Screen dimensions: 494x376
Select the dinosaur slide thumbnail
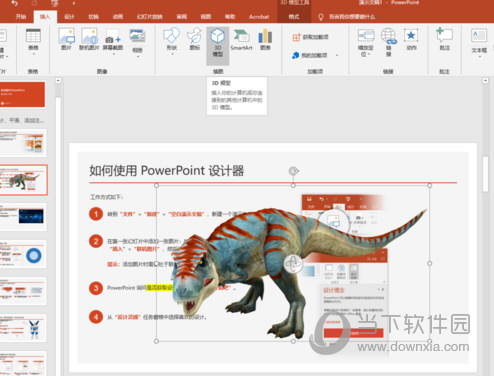pos(23,180)
